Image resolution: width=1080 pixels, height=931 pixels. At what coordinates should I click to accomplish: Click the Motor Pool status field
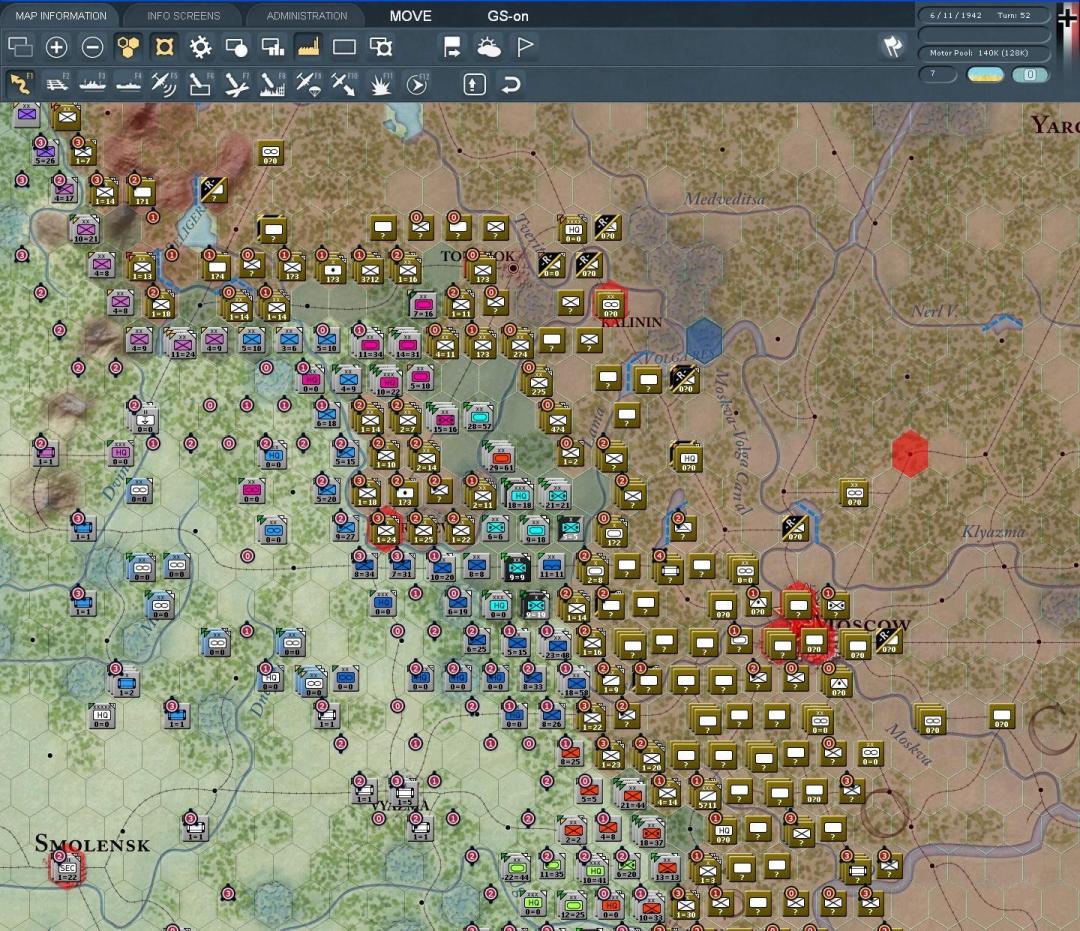[984, 53]
